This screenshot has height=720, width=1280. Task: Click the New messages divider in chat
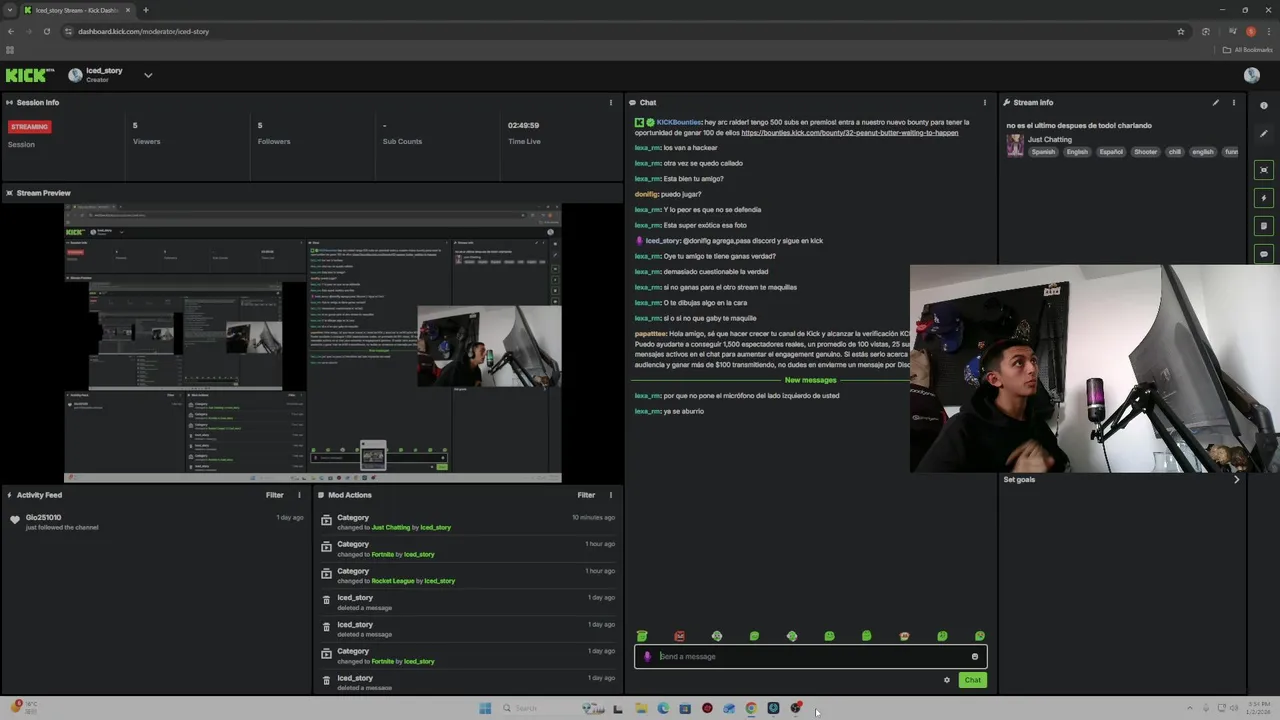(811, 380)
